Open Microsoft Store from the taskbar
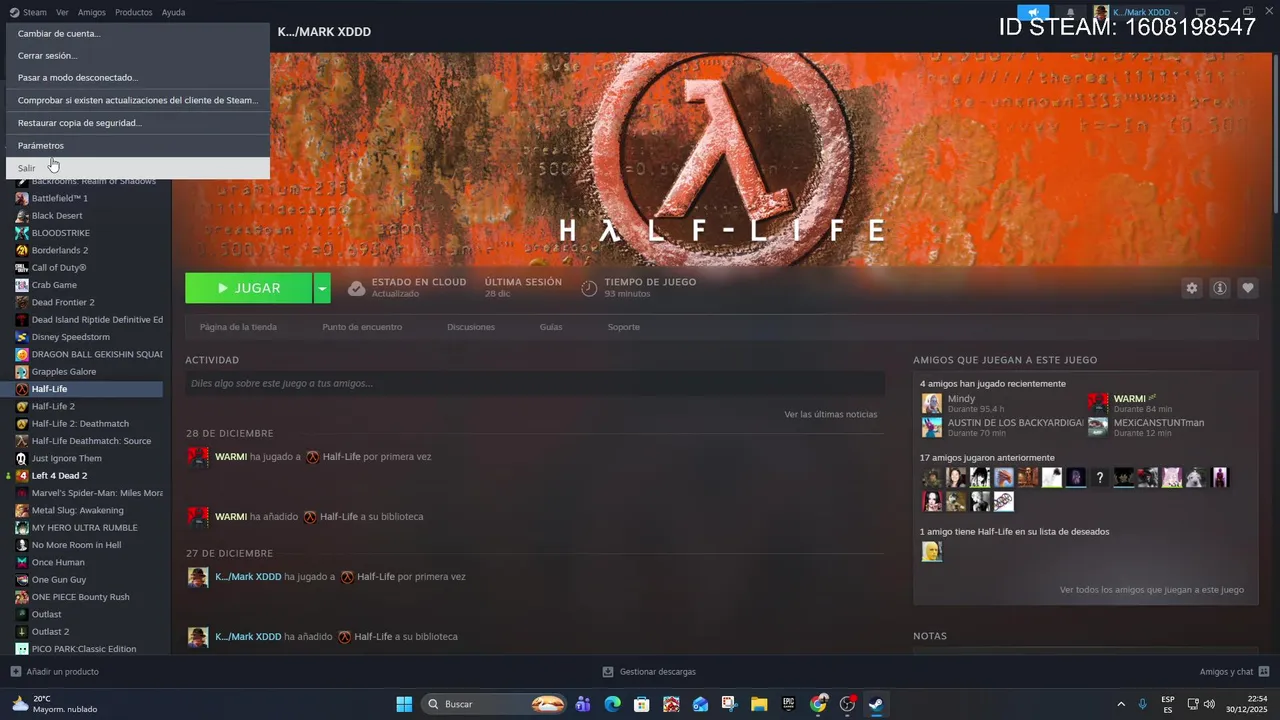Viewport: 1280px width, 720px height. tap(642, 704)
